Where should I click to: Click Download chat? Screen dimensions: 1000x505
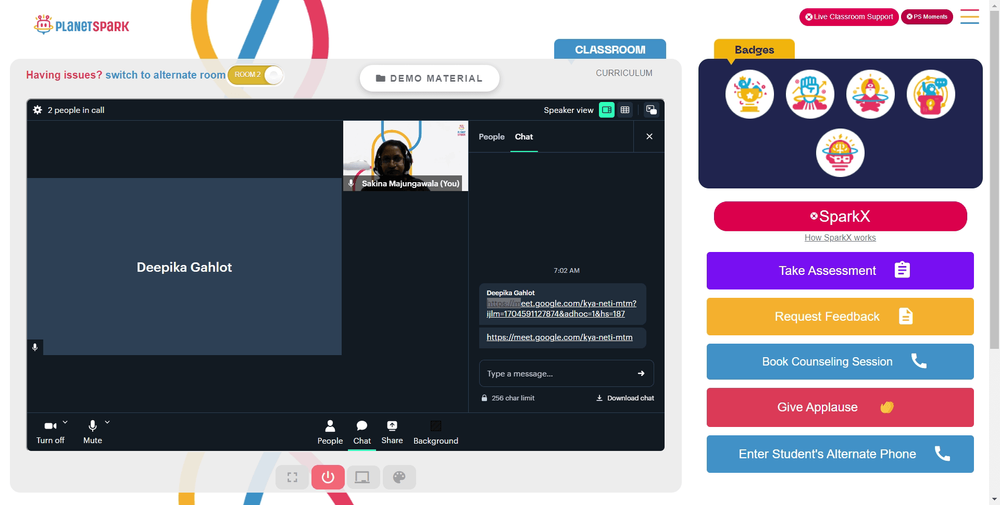click(625, 398)
